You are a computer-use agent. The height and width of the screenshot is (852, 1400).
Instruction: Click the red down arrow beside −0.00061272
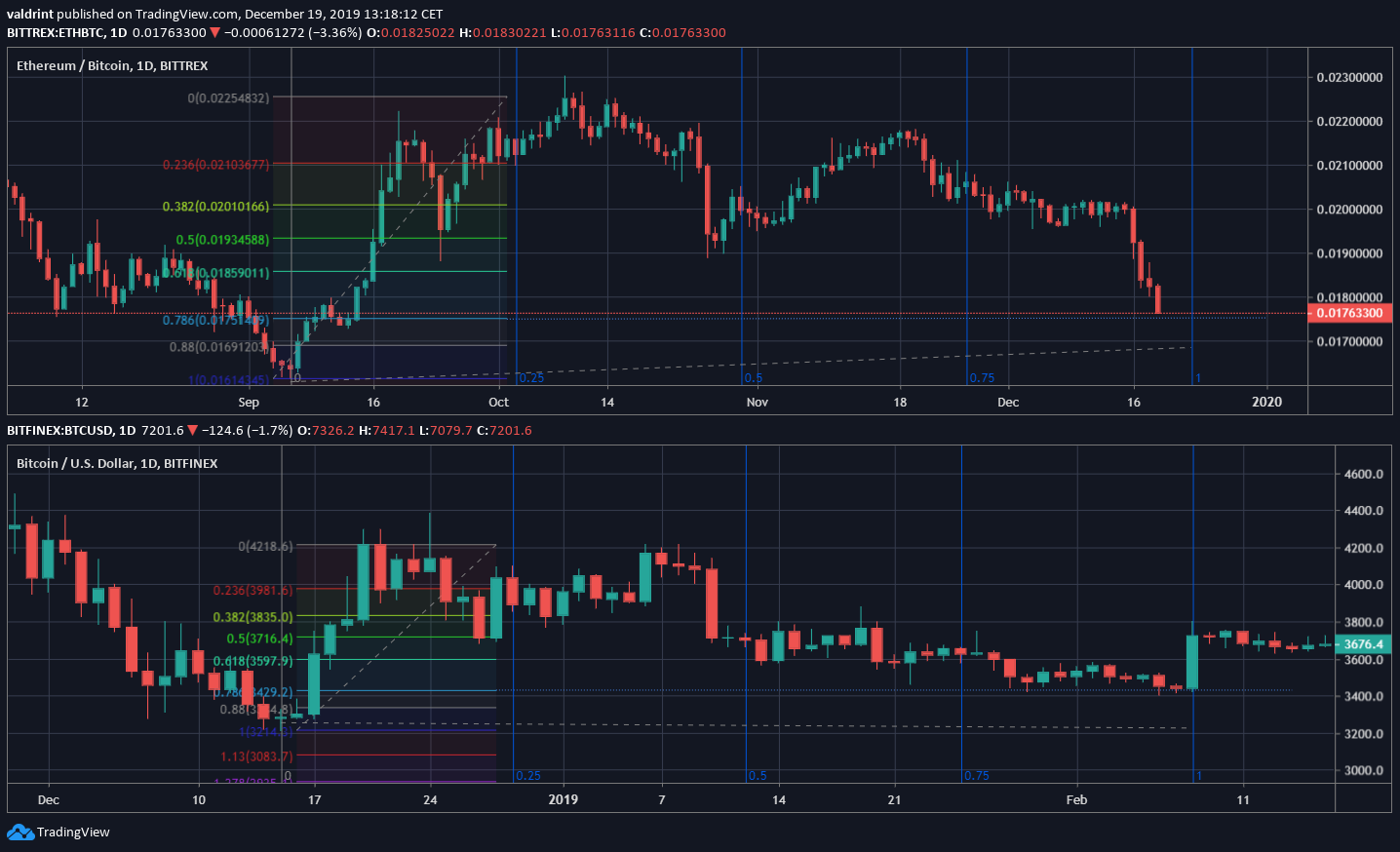tap(214, 32)
